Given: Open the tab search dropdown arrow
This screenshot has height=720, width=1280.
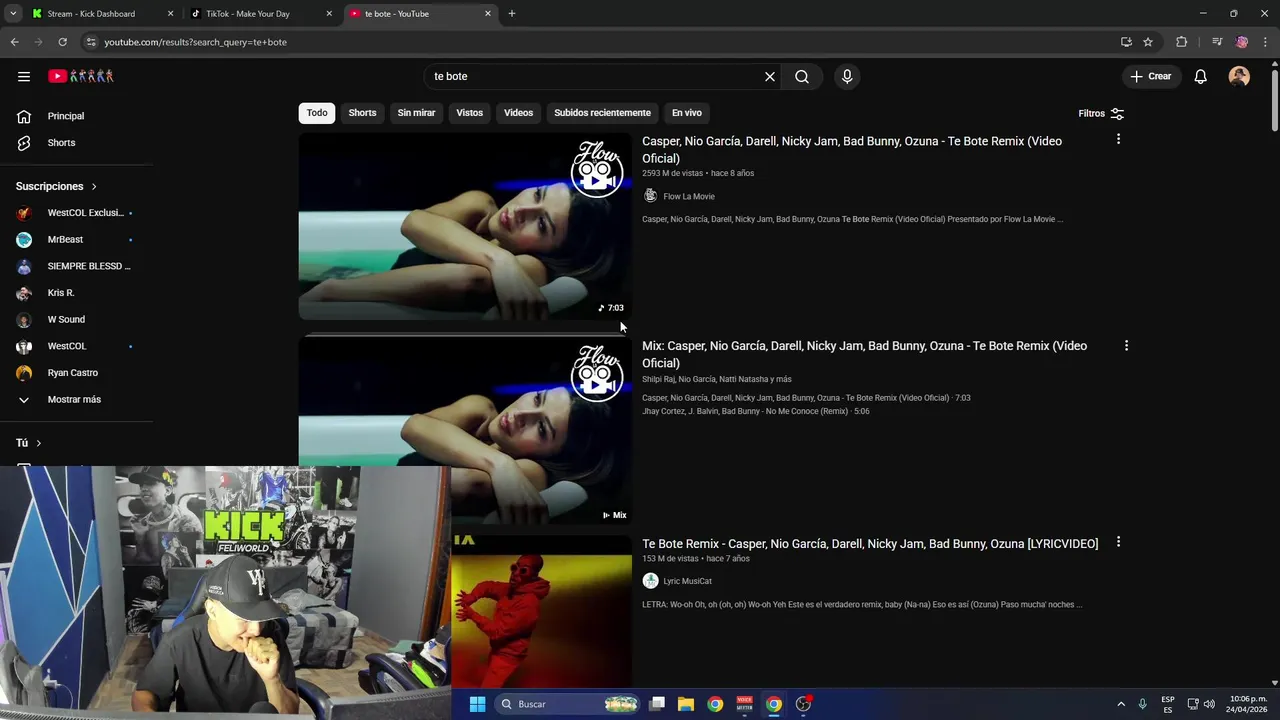Looking at the screenshot, I should coord(13,14).
